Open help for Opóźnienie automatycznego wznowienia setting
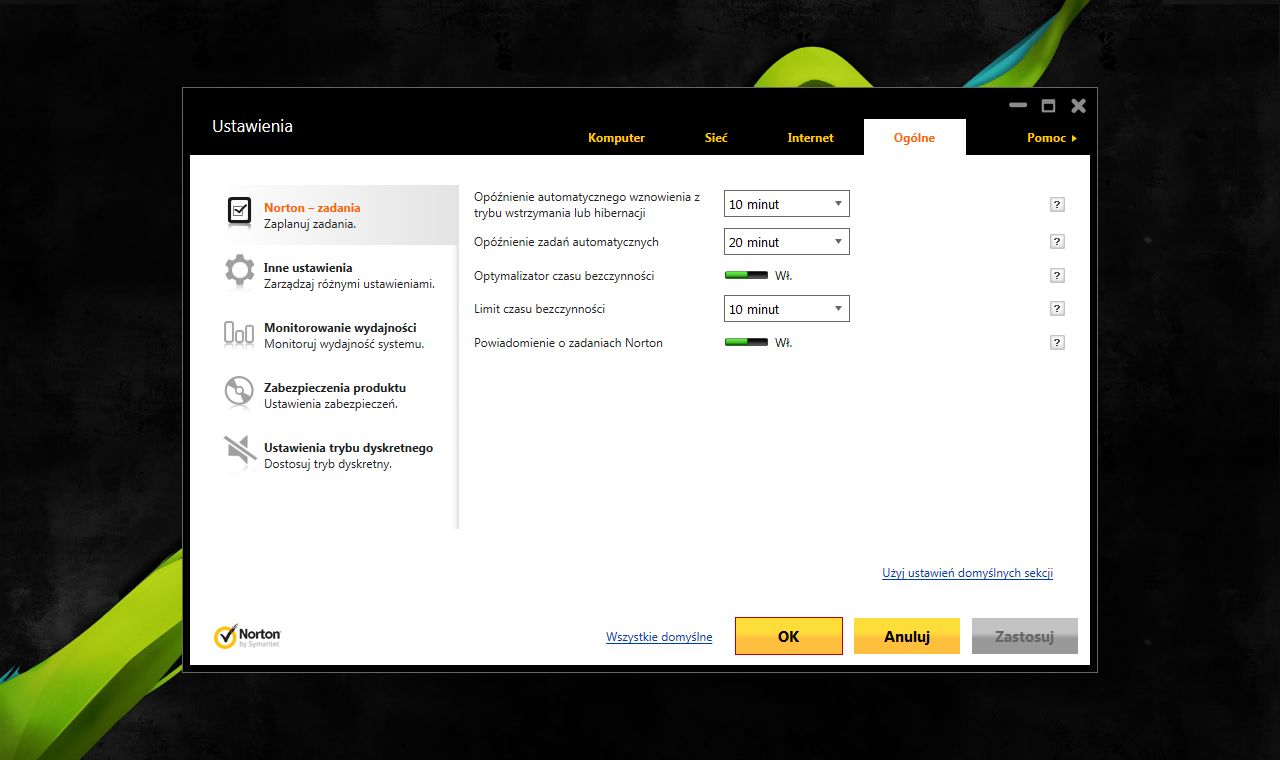 [x=1057, y=204]
